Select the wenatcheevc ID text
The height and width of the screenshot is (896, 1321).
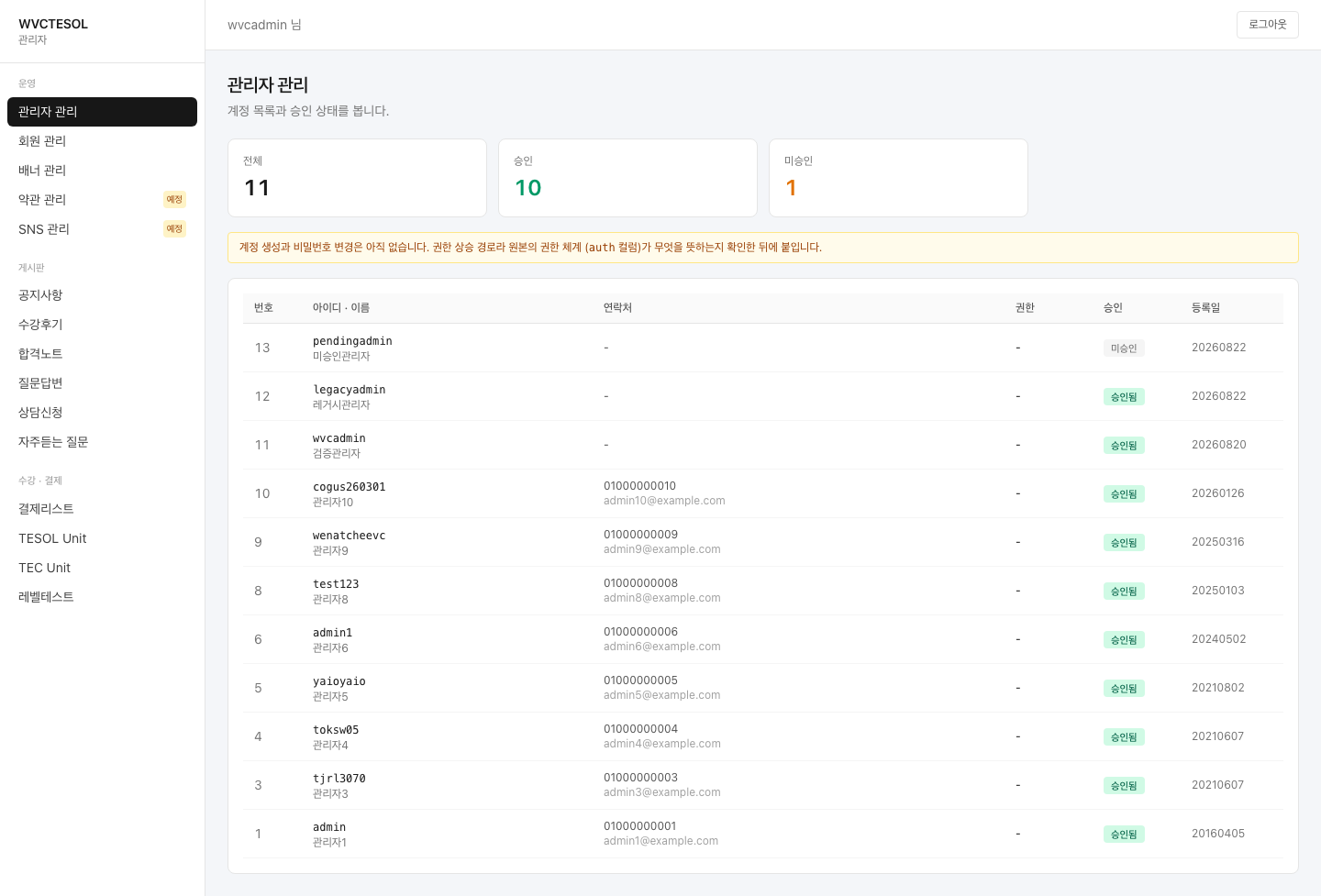tap(350, 536)
